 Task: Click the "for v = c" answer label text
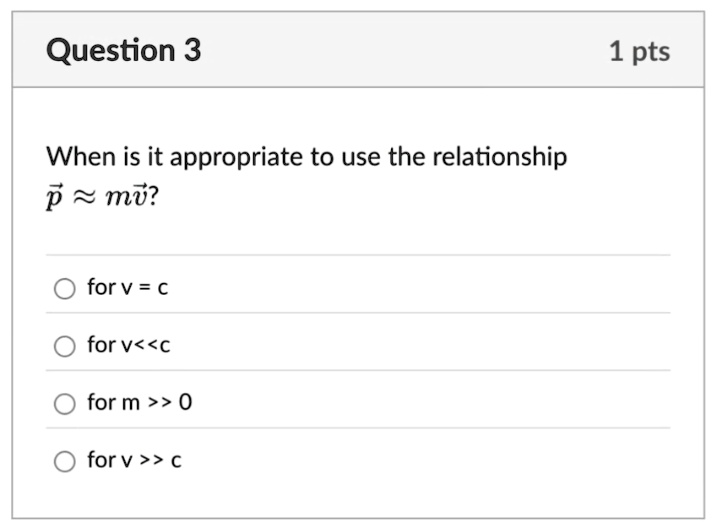pyautogui.click(x=128, y=287)
